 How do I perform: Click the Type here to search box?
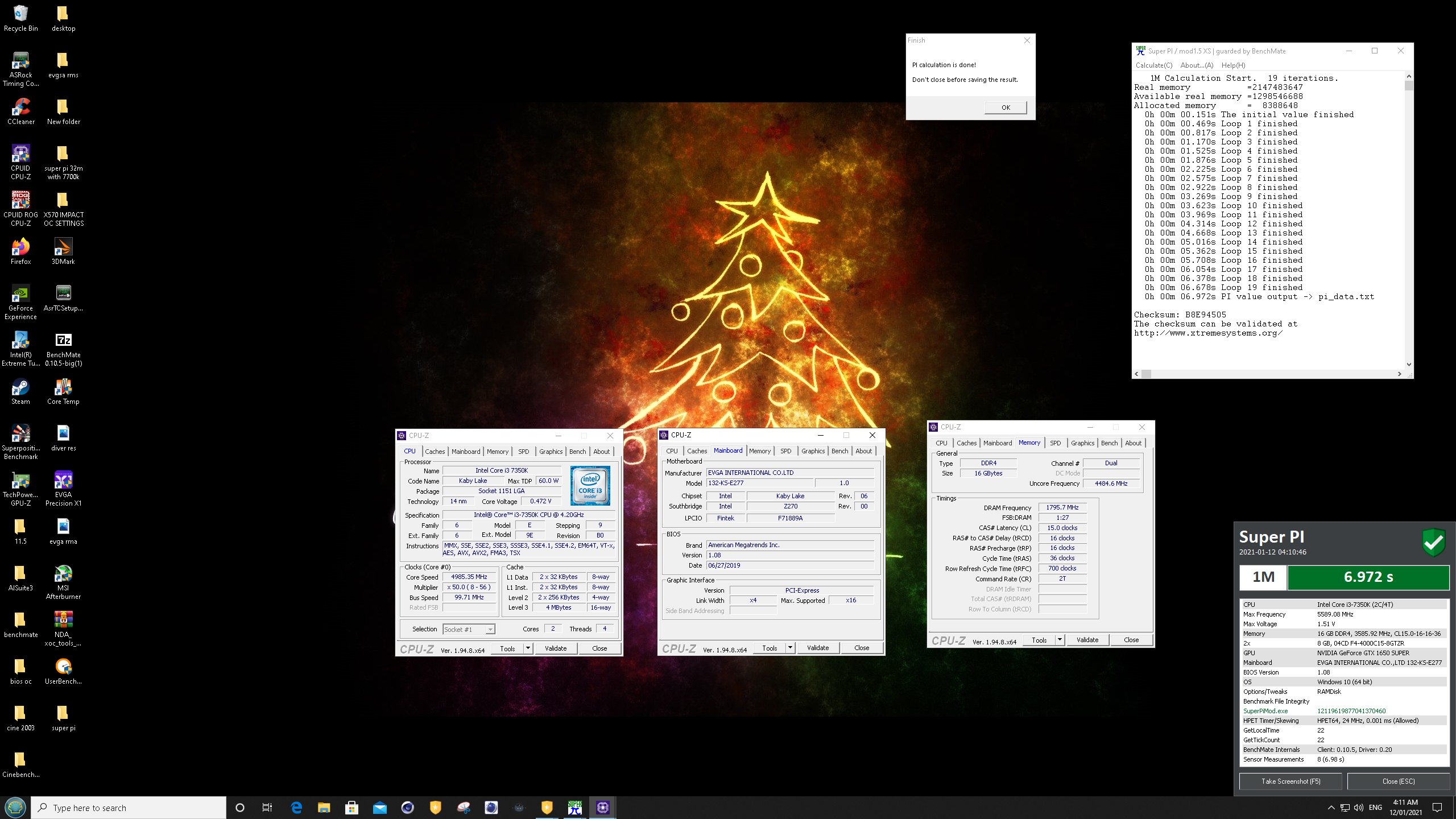(129, 807)
